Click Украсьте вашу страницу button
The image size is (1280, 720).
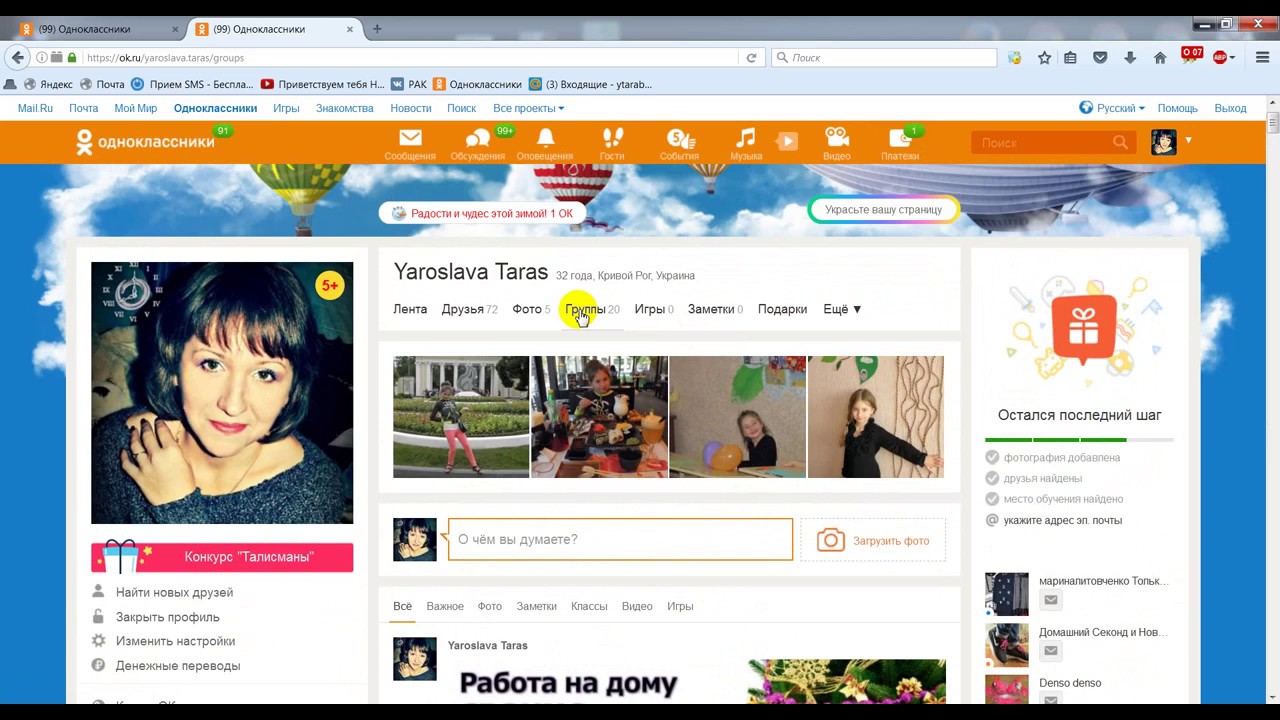883,210
